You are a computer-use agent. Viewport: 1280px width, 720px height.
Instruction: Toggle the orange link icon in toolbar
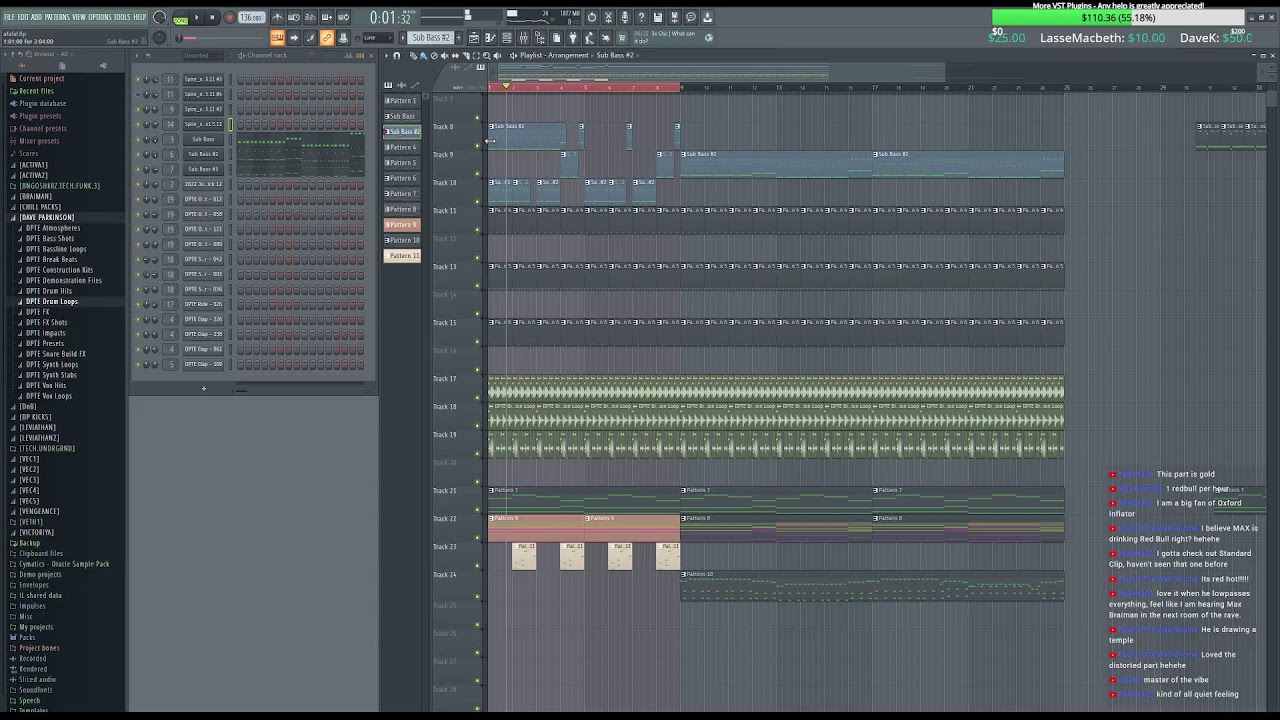click(327, 38)
